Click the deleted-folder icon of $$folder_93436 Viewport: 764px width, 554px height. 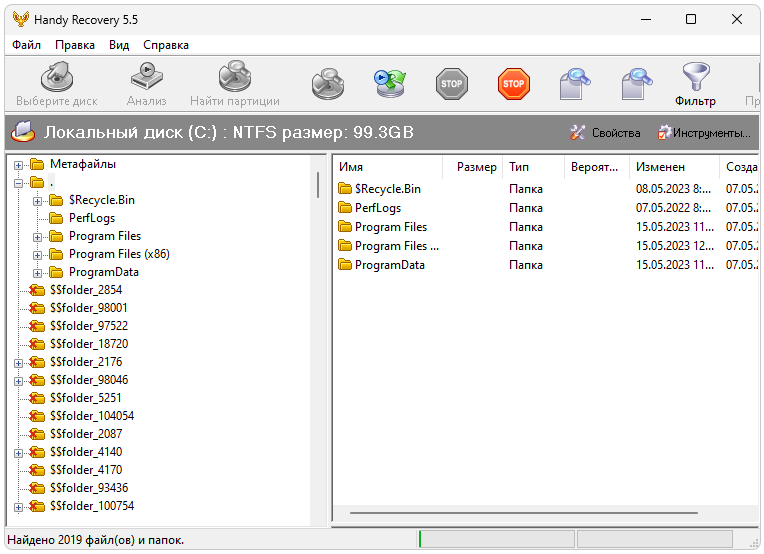click(x=37, y=488)
